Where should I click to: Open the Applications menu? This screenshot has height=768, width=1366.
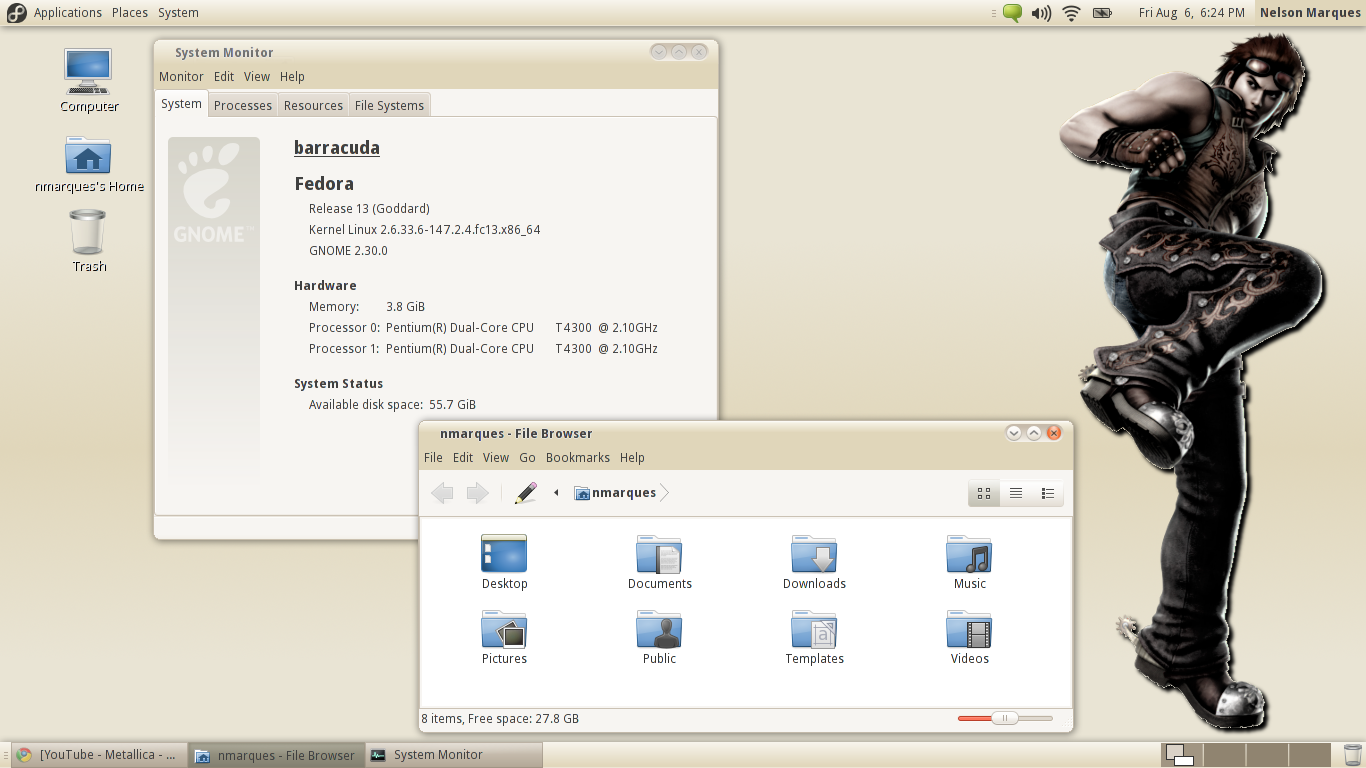click(67, 13)
